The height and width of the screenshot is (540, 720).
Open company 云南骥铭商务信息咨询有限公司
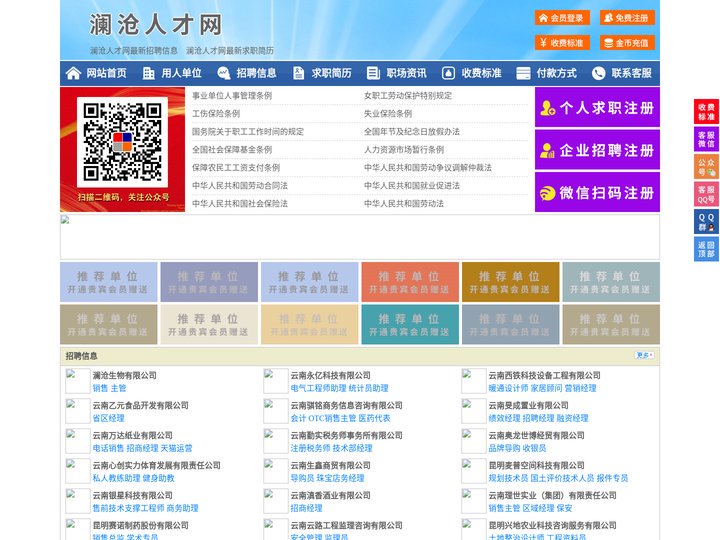click(346, 405)
